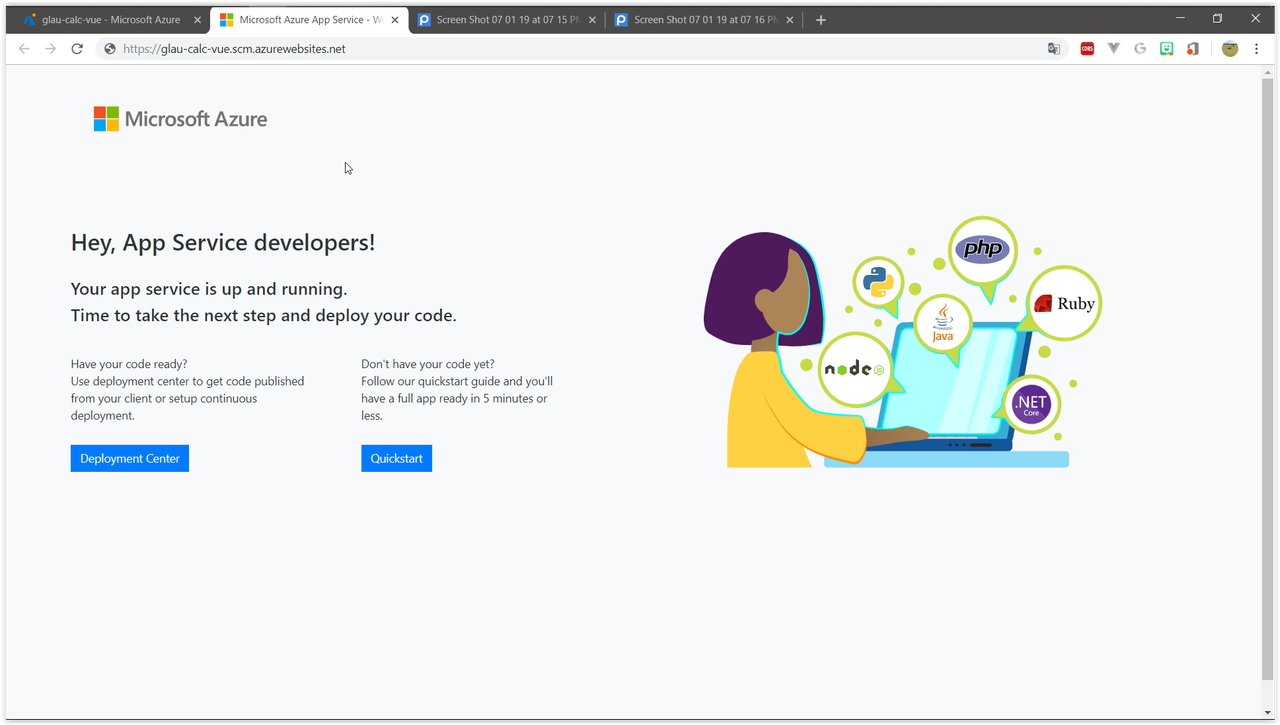Open the Chrome profile avatar

[1230, 48]
